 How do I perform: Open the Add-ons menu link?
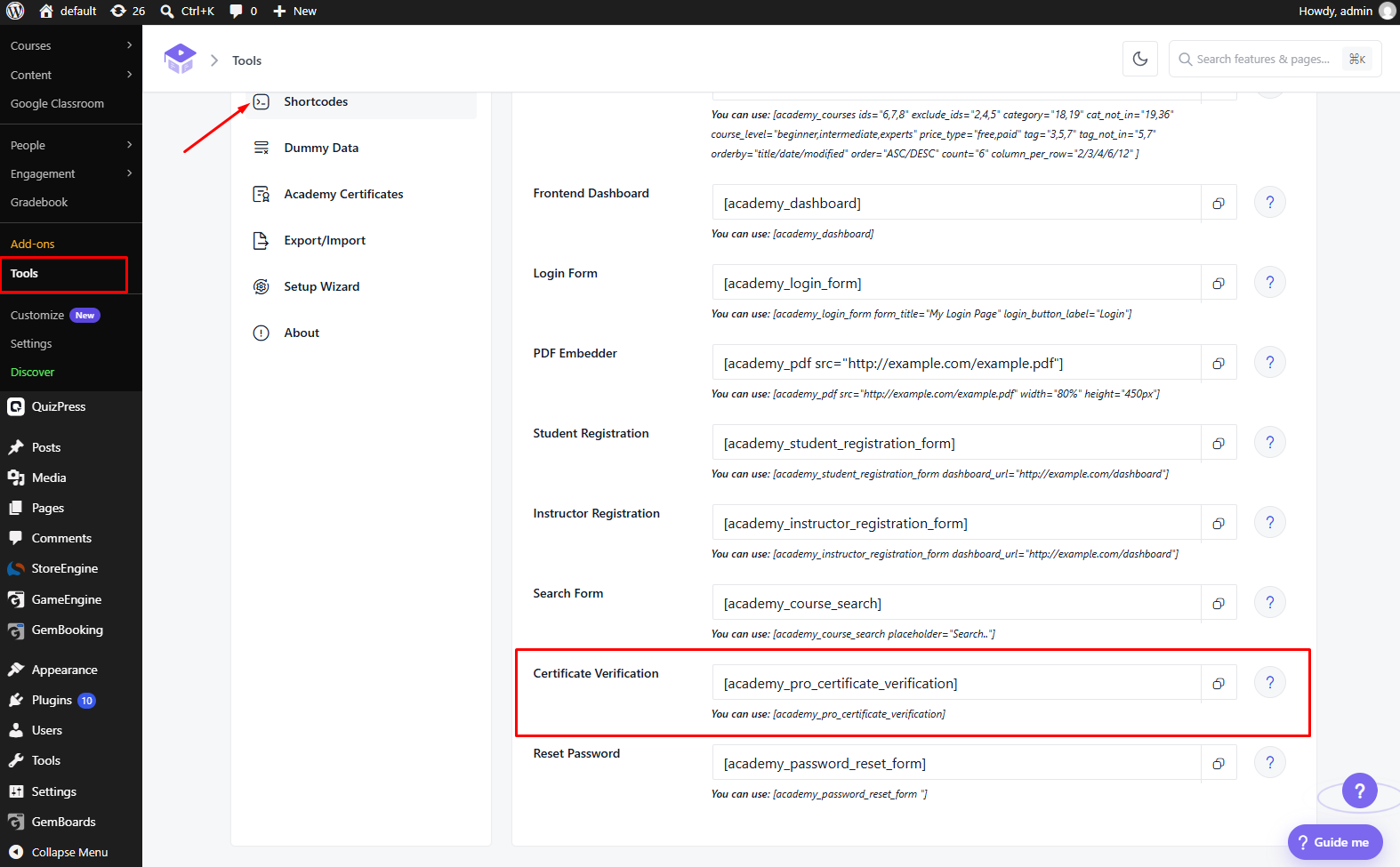[33, 244]
